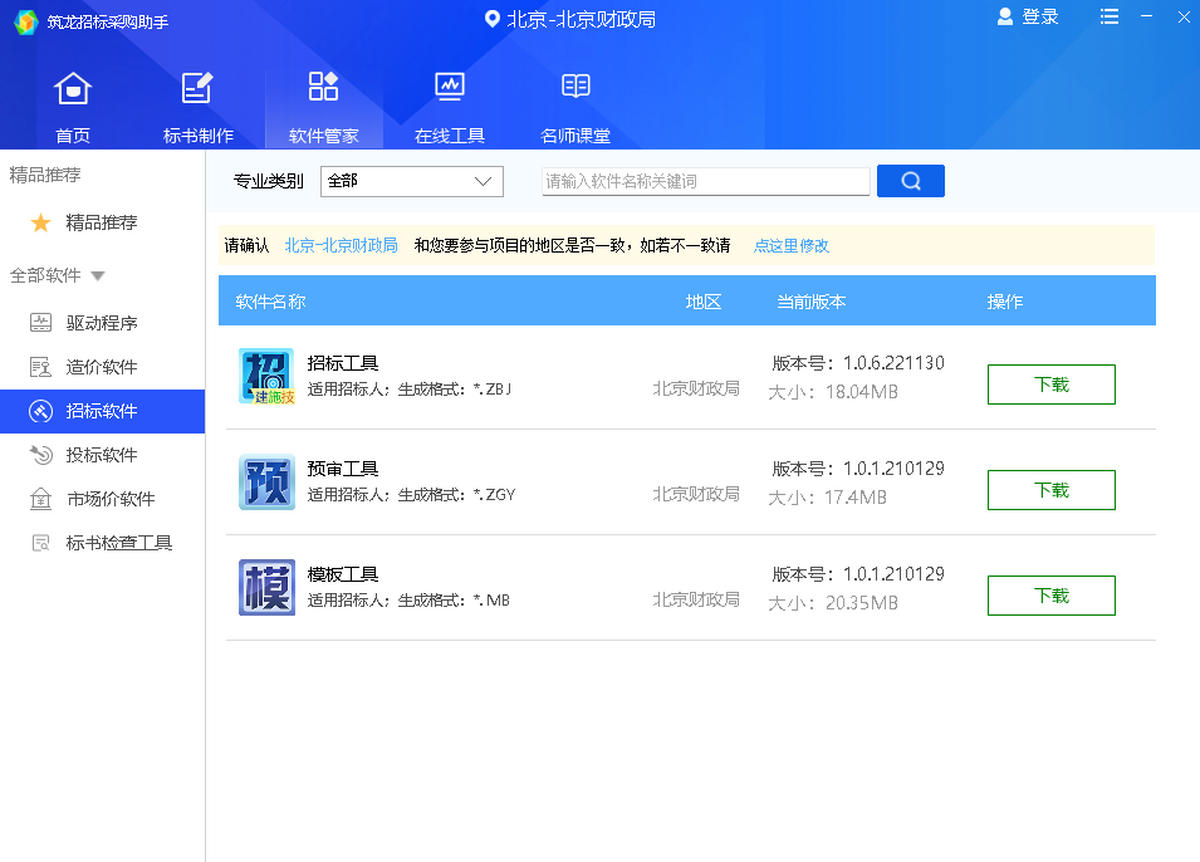This screenshot has height=862, width=1200.
Task: Click the 招标工具 app icon
Action: tap(267, 376)
